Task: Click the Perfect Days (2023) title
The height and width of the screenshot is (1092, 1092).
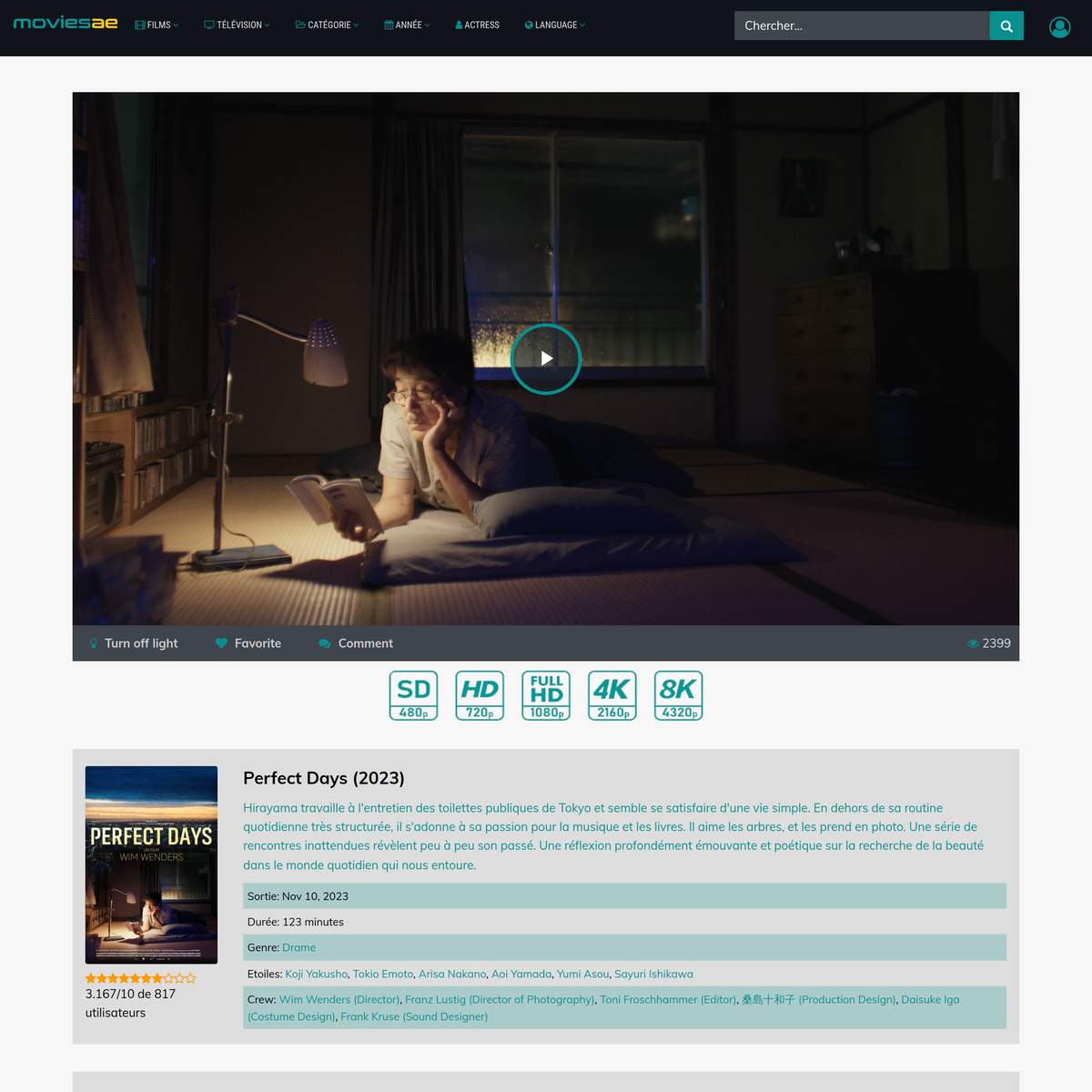Action: (x=324, y=778)
